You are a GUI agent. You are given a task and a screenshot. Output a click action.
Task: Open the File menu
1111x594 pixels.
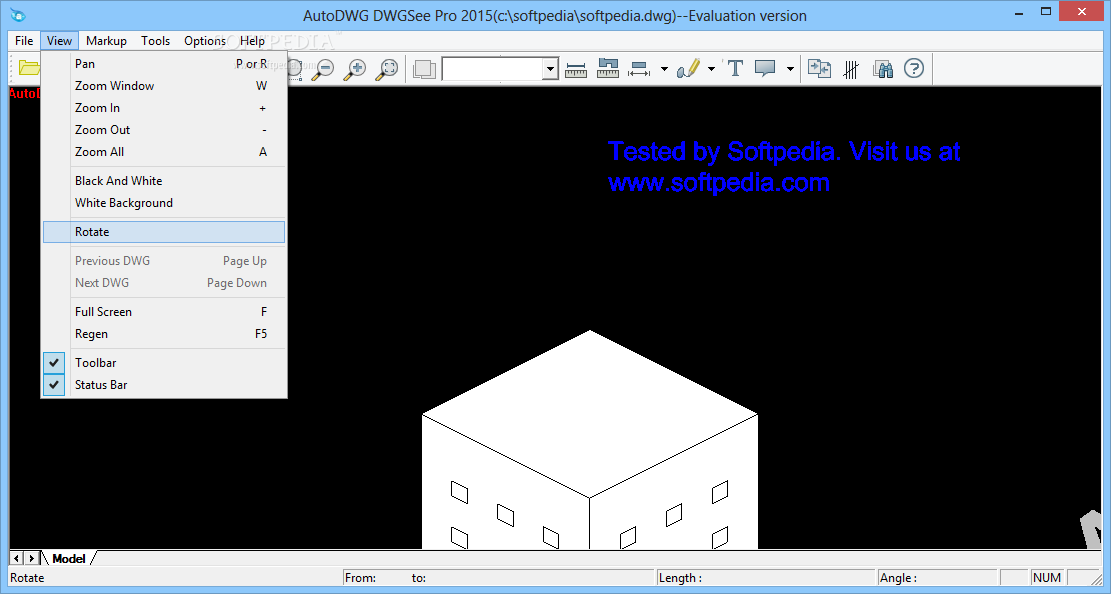24,40
